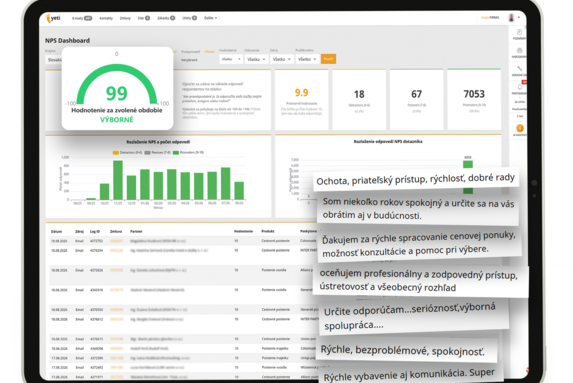
Task: Toggle Passives (7-8) legend swatch
Action: tap(148, 153)
